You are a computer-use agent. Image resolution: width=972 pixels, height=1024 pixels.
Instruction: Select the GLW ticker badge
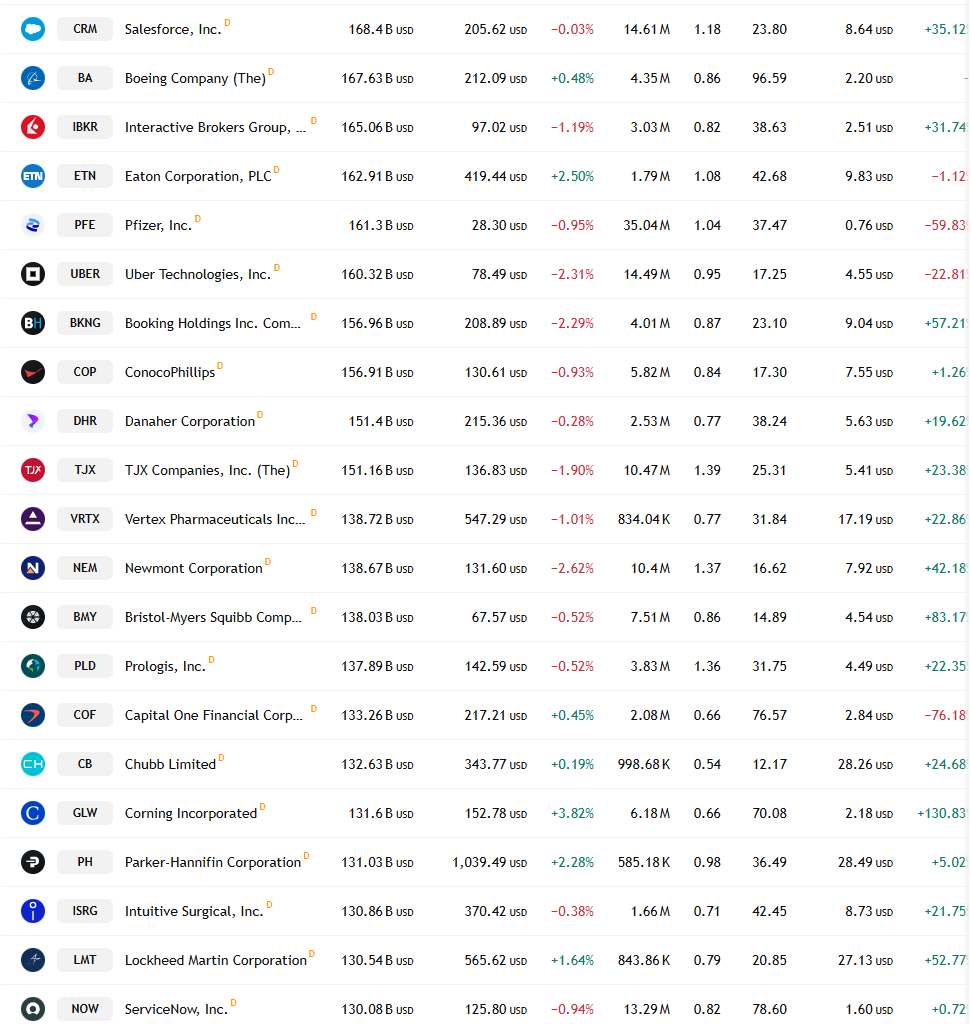click(85, 812)
